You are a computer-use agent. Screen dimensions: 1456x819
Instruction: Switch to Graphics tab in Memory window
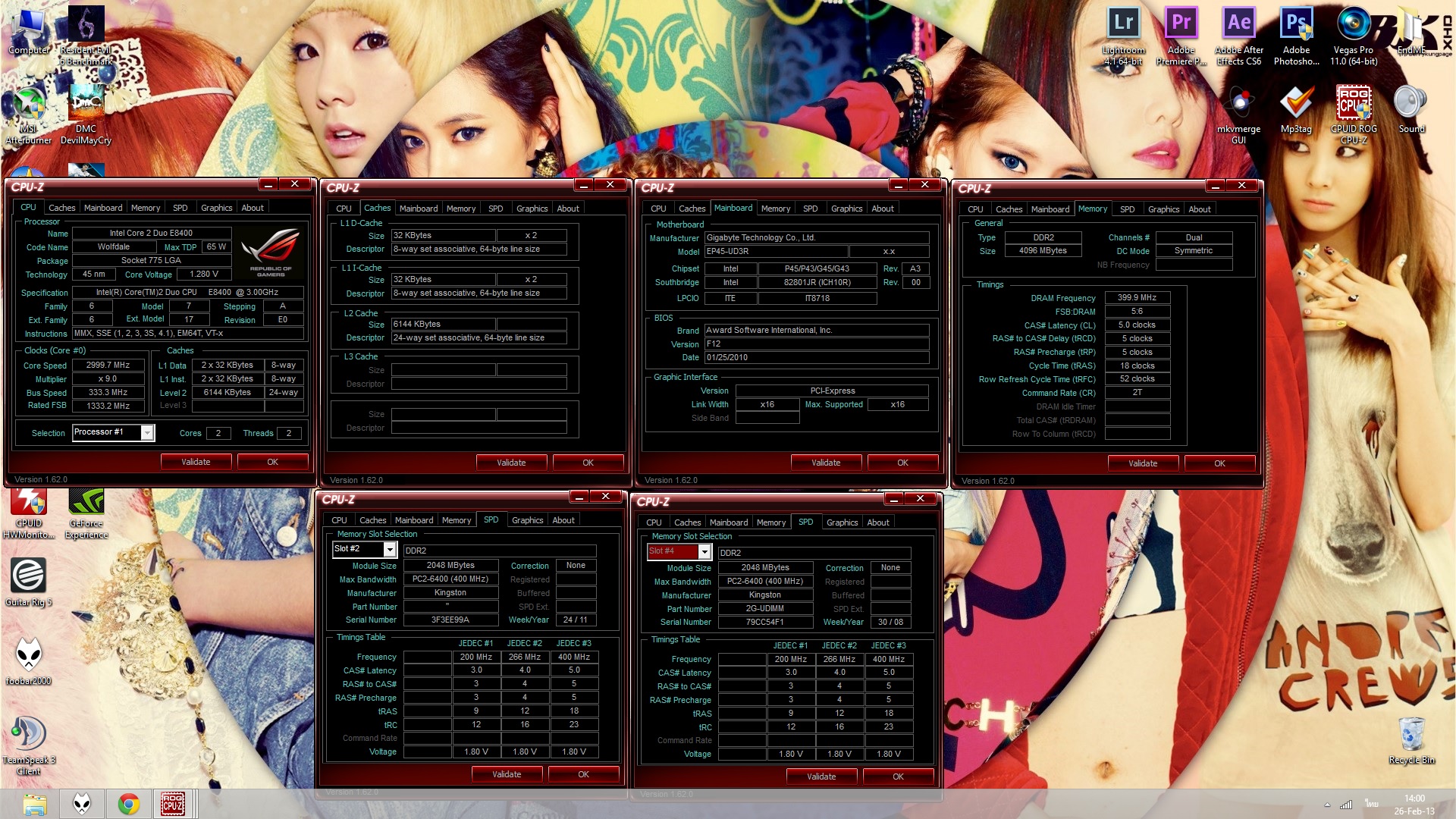coord(1163,209)
